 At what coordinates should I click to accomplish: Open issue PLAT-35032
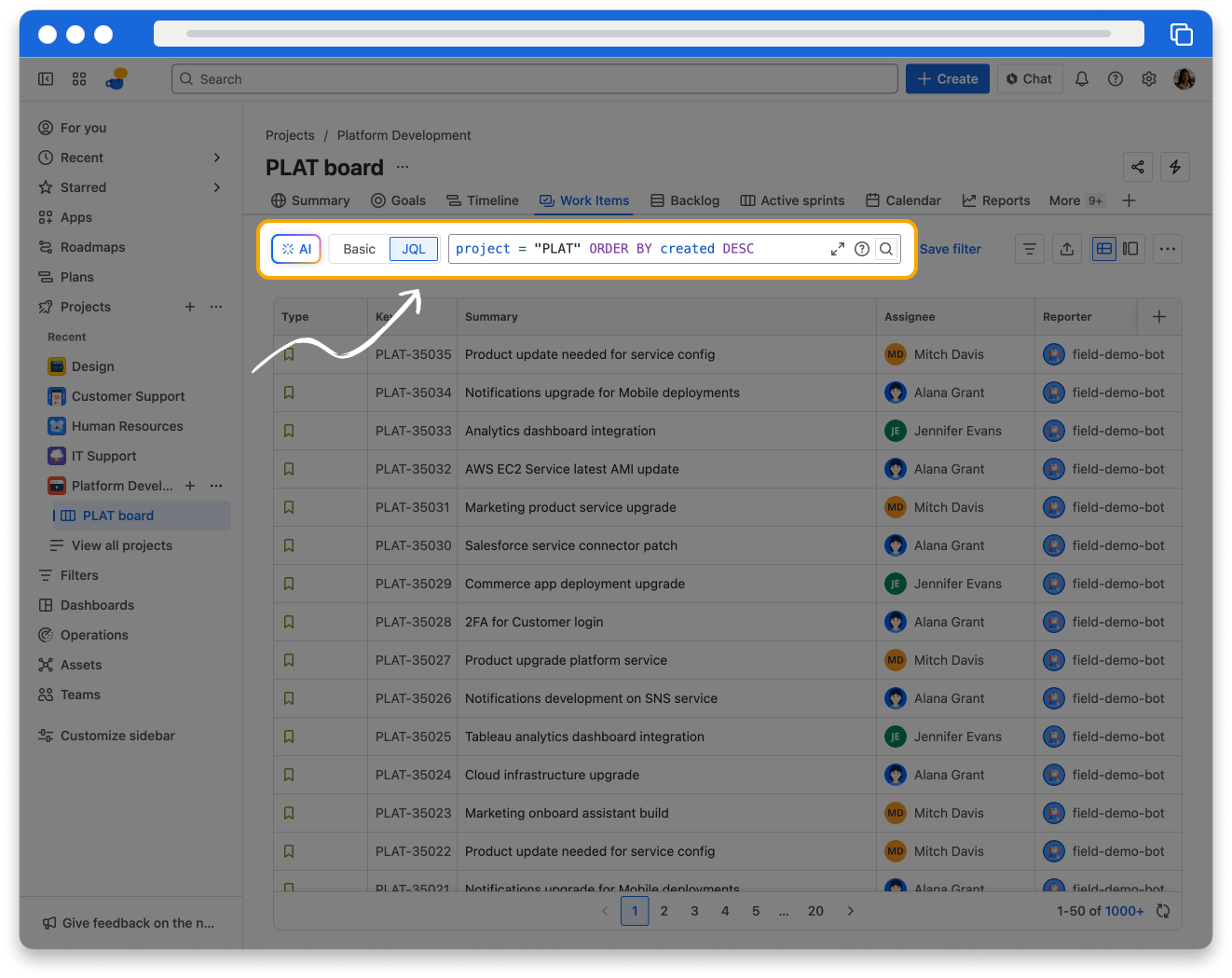coord(414,469)
